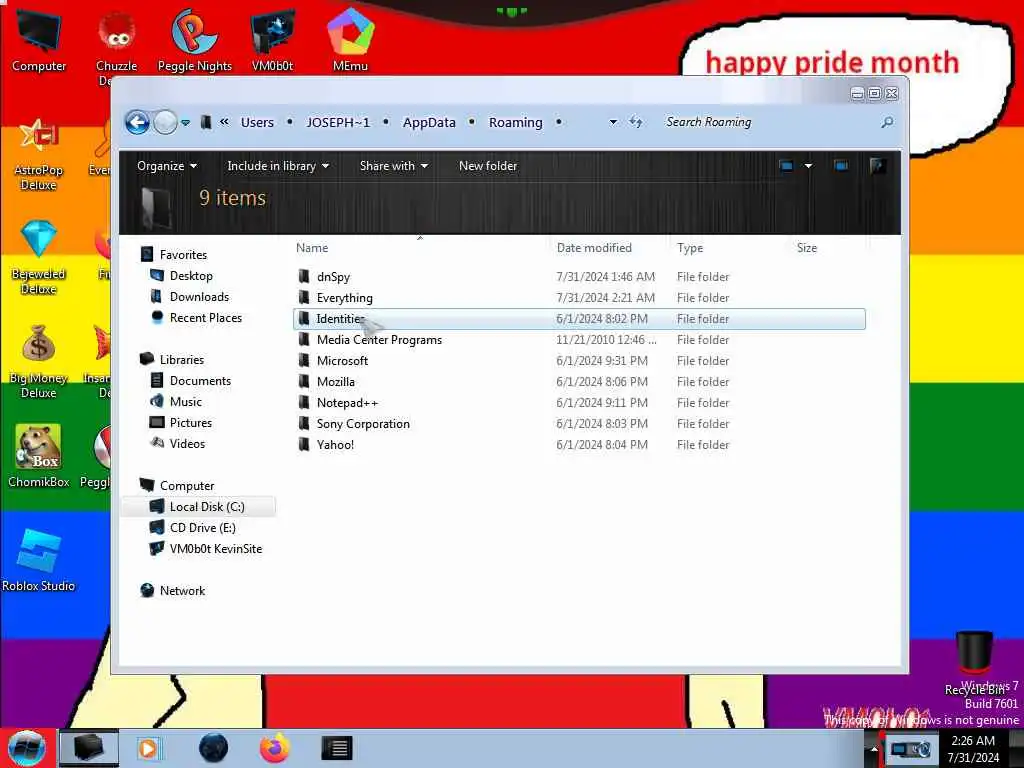Select the Everything folder
This screenshot has height=768, width=1024.
[579, 298]
